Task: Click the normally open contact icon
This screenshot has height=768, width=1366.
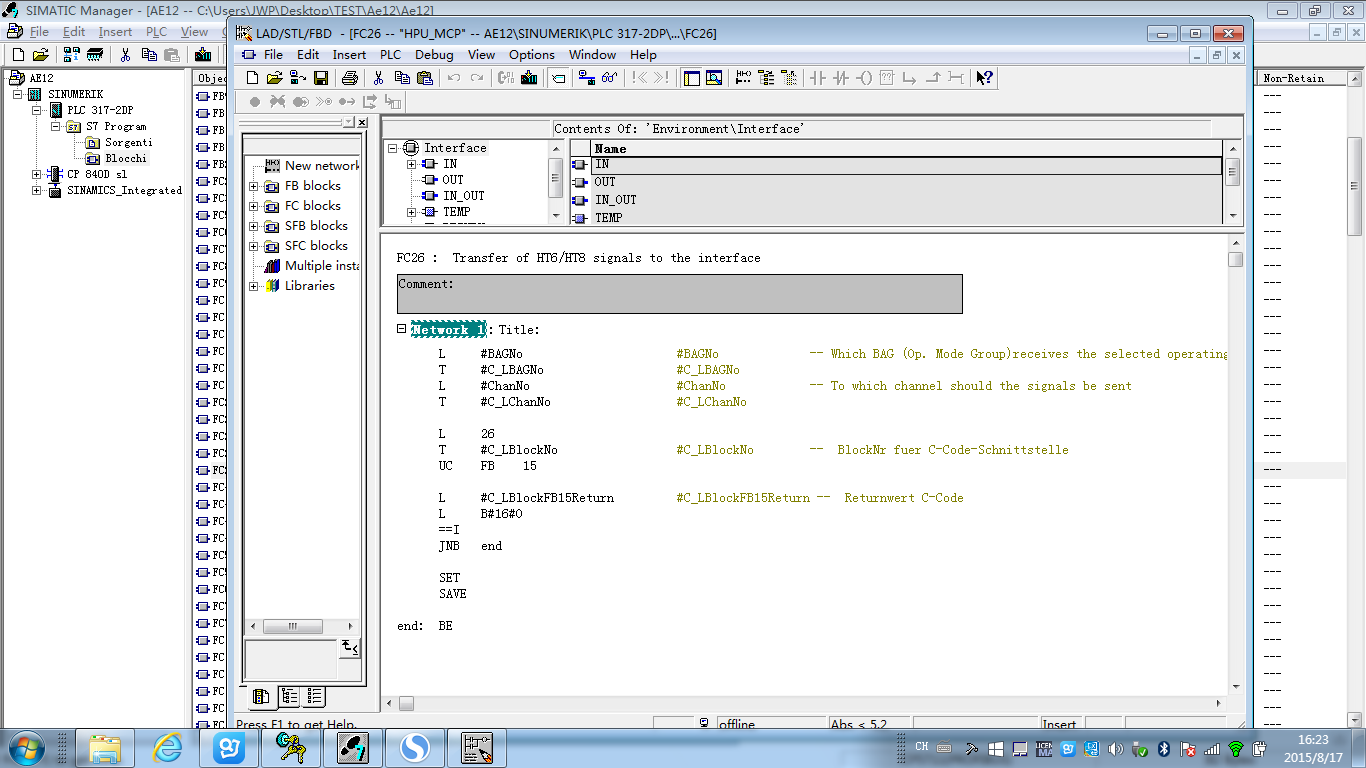Action: pyautogui.click(x=818, y=78)
